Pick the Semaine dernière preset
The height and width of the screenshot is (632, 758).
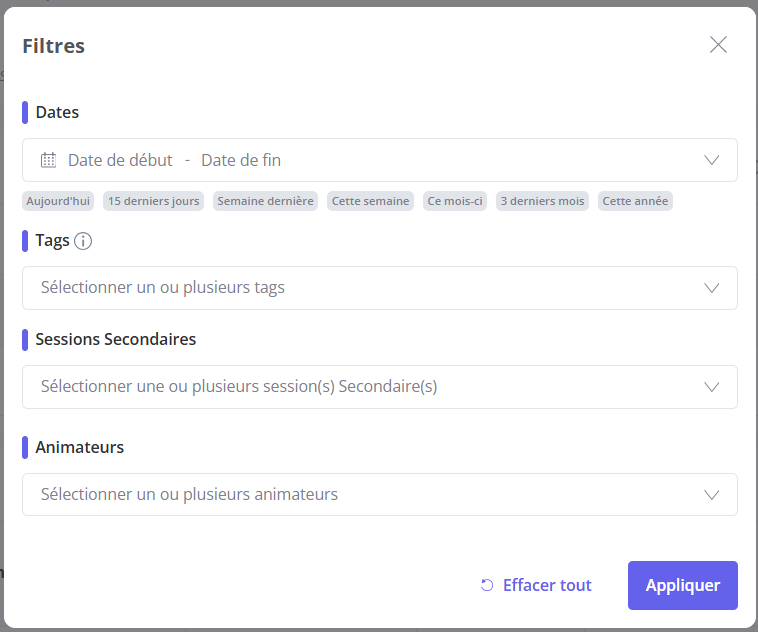pyautogui.click(x=265, y=201)
